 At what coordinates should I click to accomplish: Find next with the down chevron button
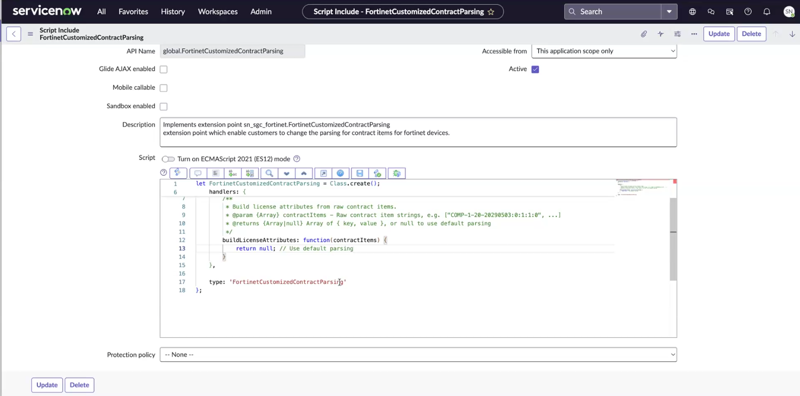coord(286,174)
